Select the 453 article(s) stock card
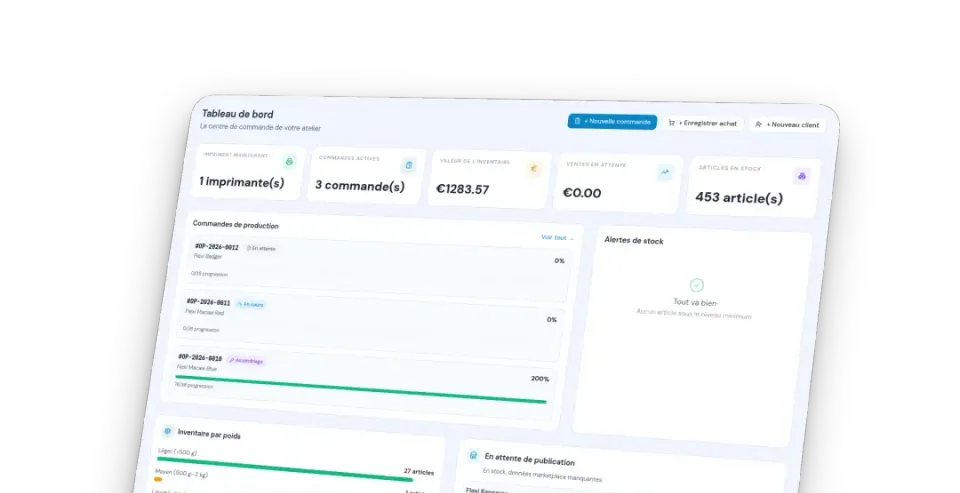The height and width of the screenshot is (493, 960). [753, 187]
